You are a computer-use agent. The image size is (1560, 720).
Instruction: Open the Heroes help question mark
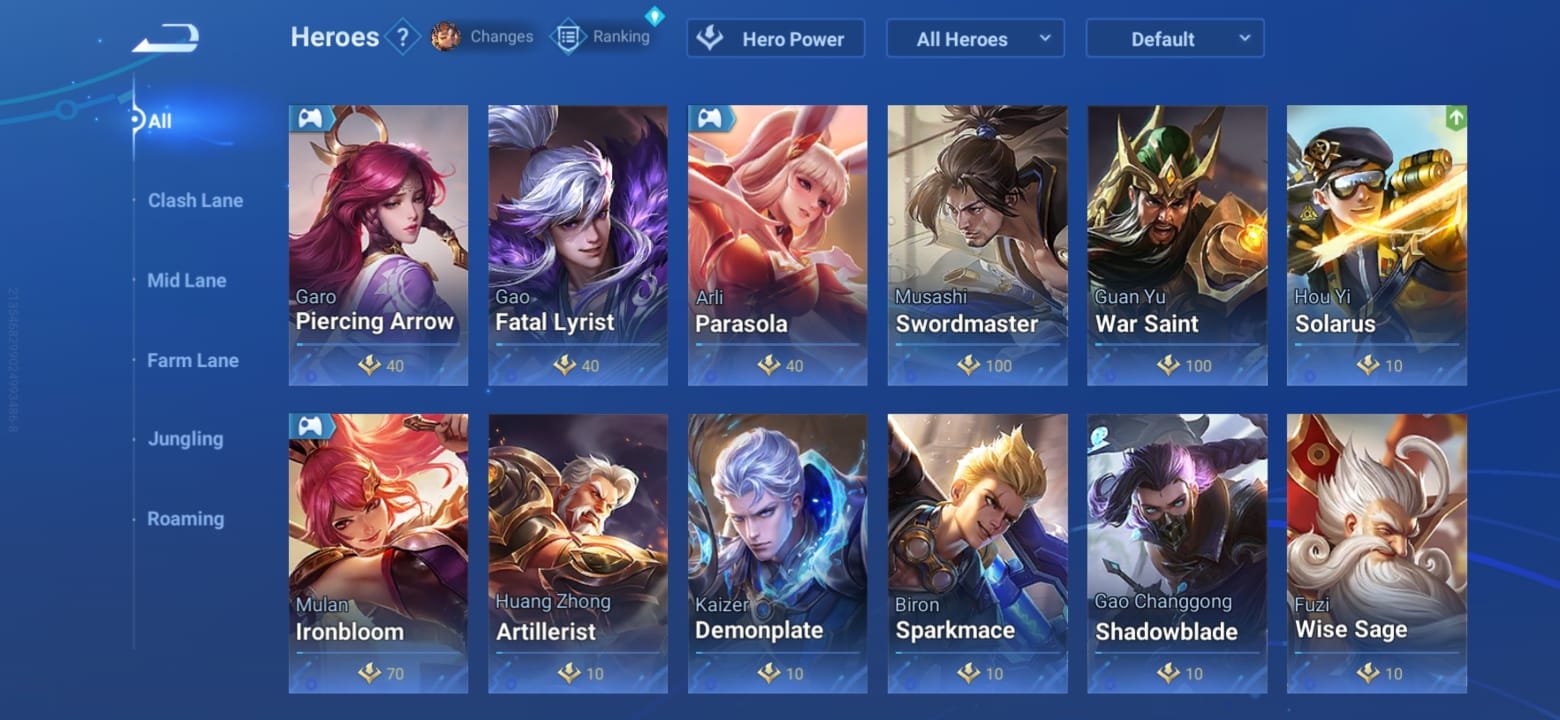pos(402,38)
